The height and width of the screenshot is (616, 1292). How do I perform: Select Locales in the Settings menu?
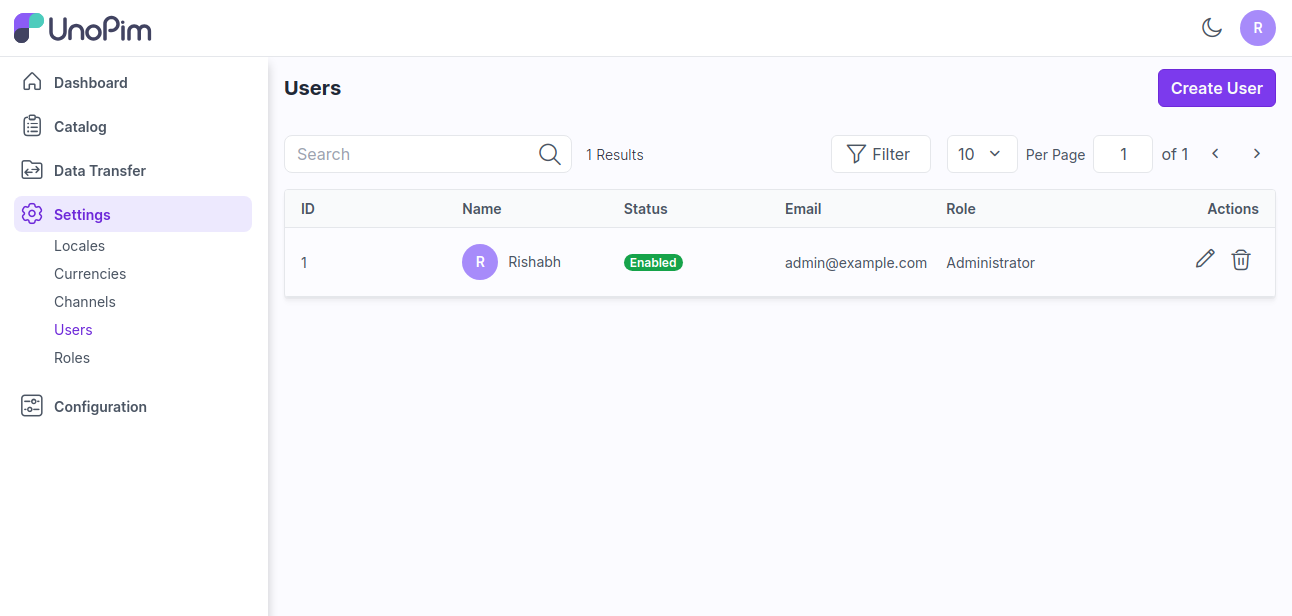point(78,245)
